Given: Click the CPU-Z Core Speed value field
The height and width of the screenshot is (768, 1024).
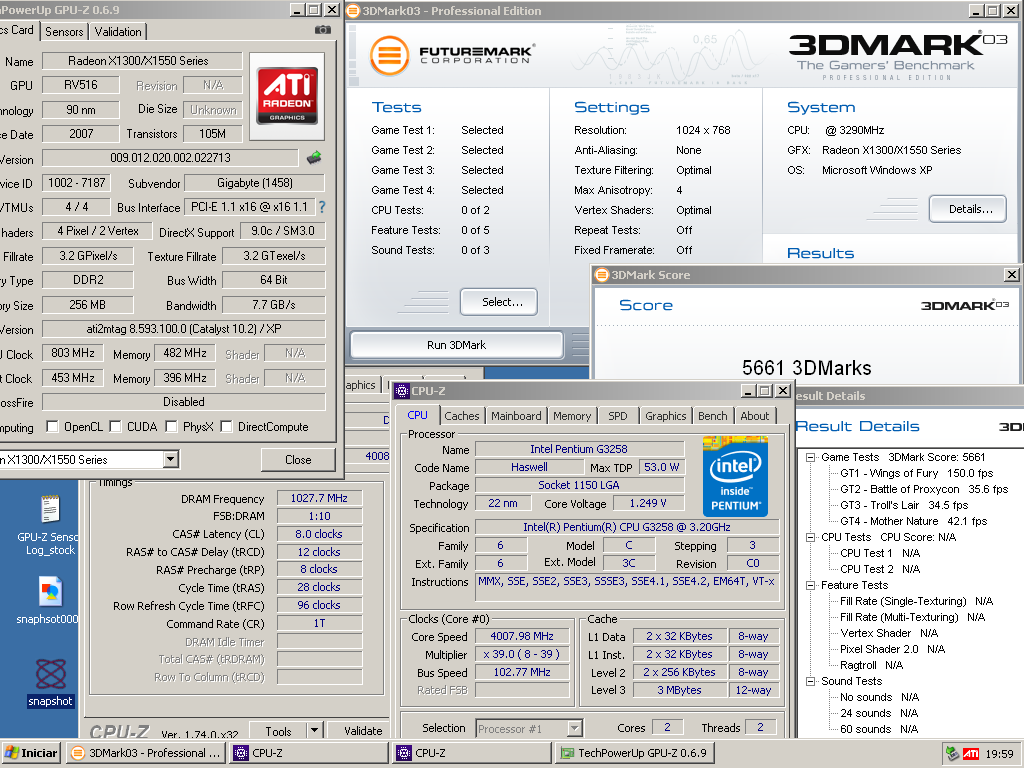Looking at the screenshot, I should tap(522, 636).
